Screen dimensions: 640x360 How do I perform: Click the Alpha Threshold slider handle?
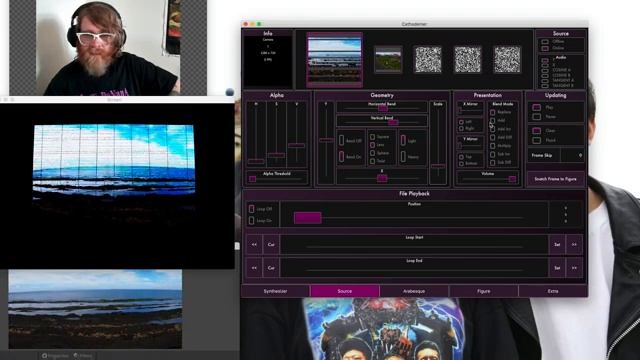click(253, 179)
